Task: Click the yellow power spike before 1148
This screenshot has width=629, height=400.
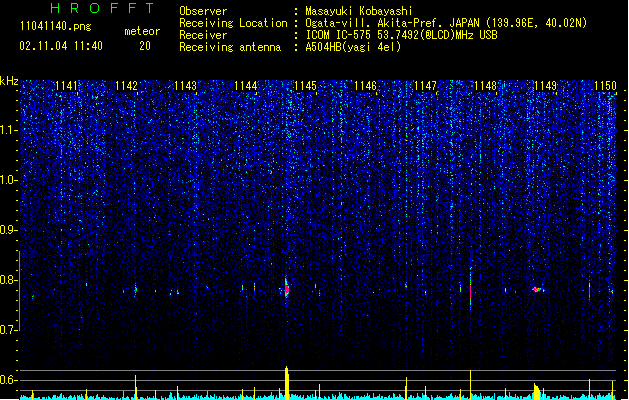Action: click(471, 385)
